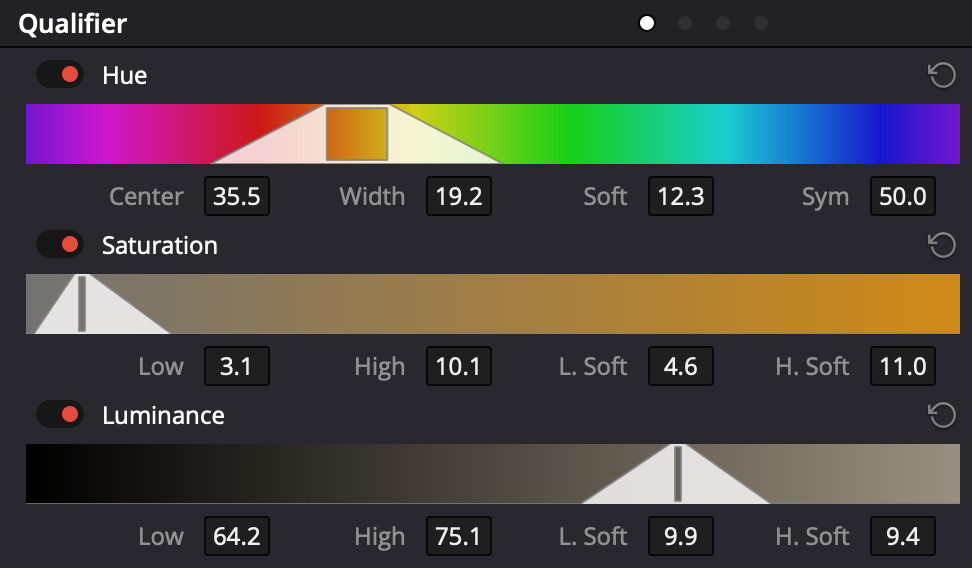This screenshot has height=568, width=972.
Task: Disable the Hue qualifier toggle
Action: [x=60, y=75]
